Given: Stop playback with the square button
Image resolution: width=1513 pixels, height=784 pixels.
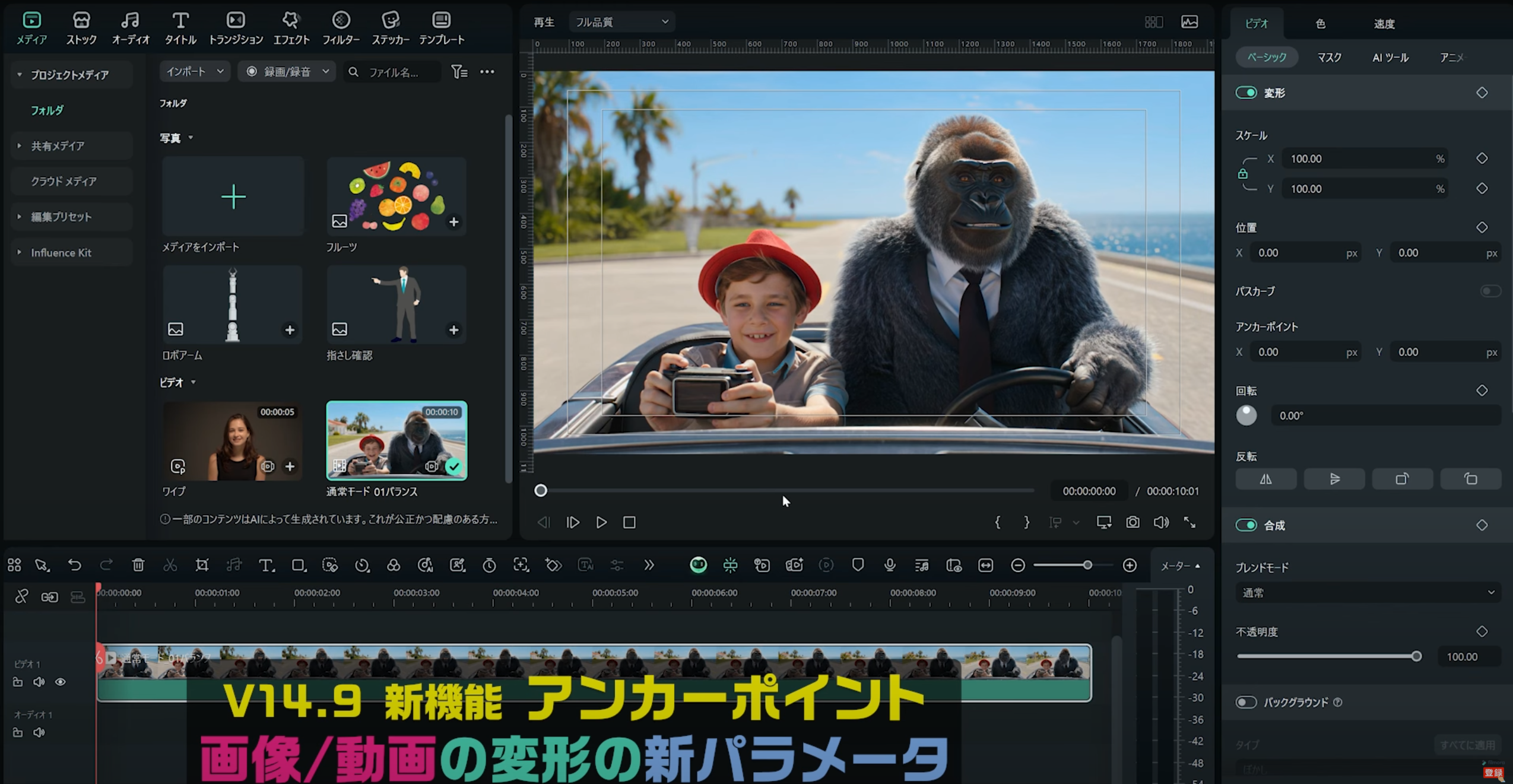Looking at the screenshot, I should pyautogui.click(x=629, y=522).
